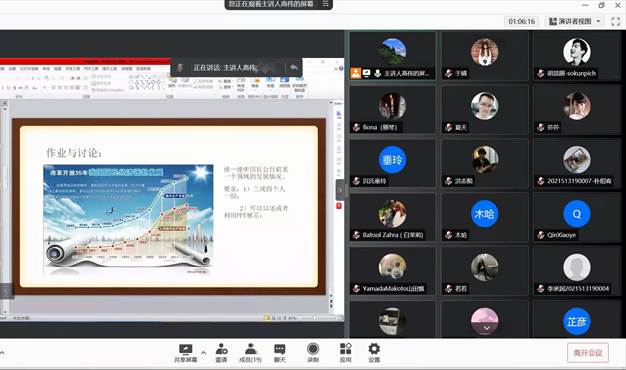Toggle the mic icon on fiona tile

(356, 127)
